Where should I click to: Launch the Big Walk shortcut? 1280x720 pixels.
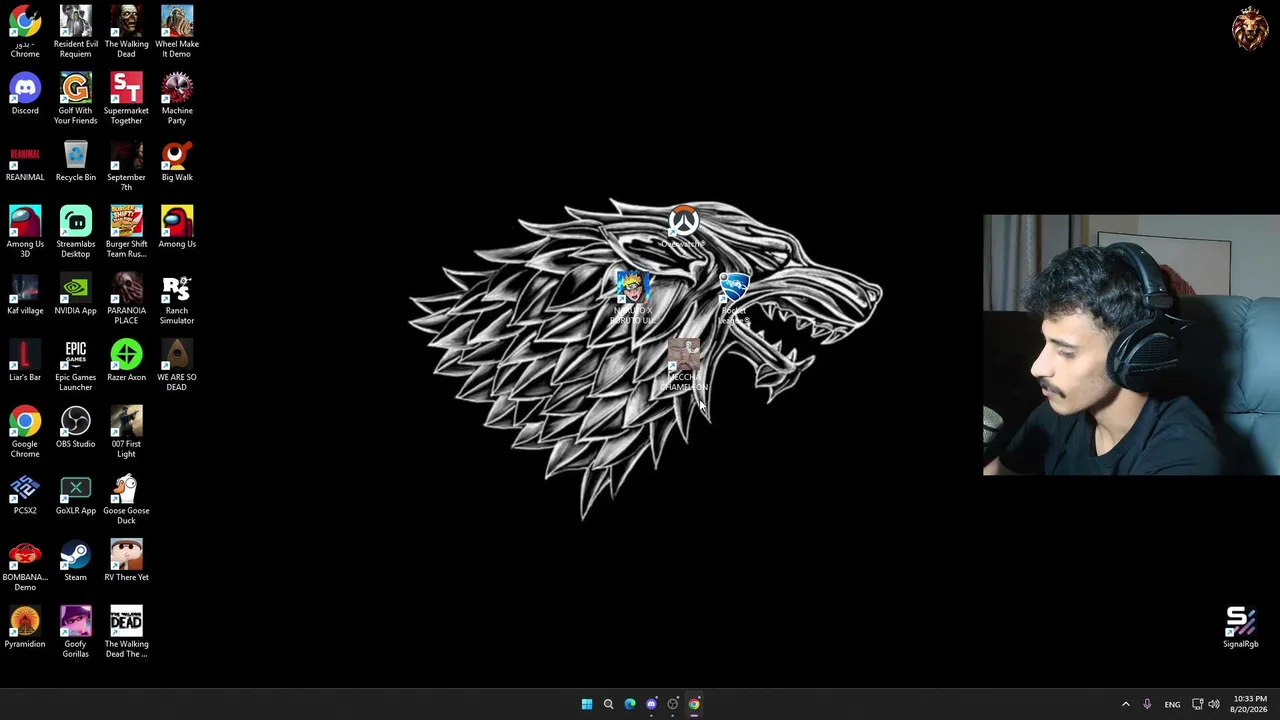click(x=177, y=161)
